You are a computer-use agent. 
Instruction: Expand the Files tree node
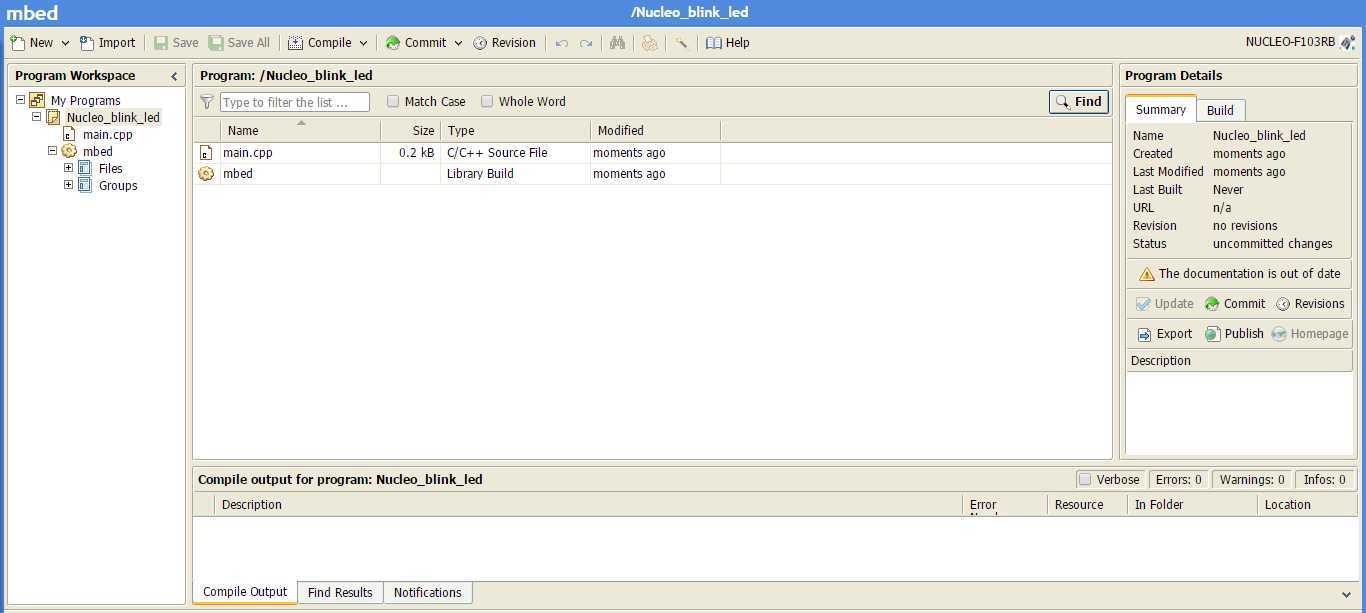click(x=68, y=168)
